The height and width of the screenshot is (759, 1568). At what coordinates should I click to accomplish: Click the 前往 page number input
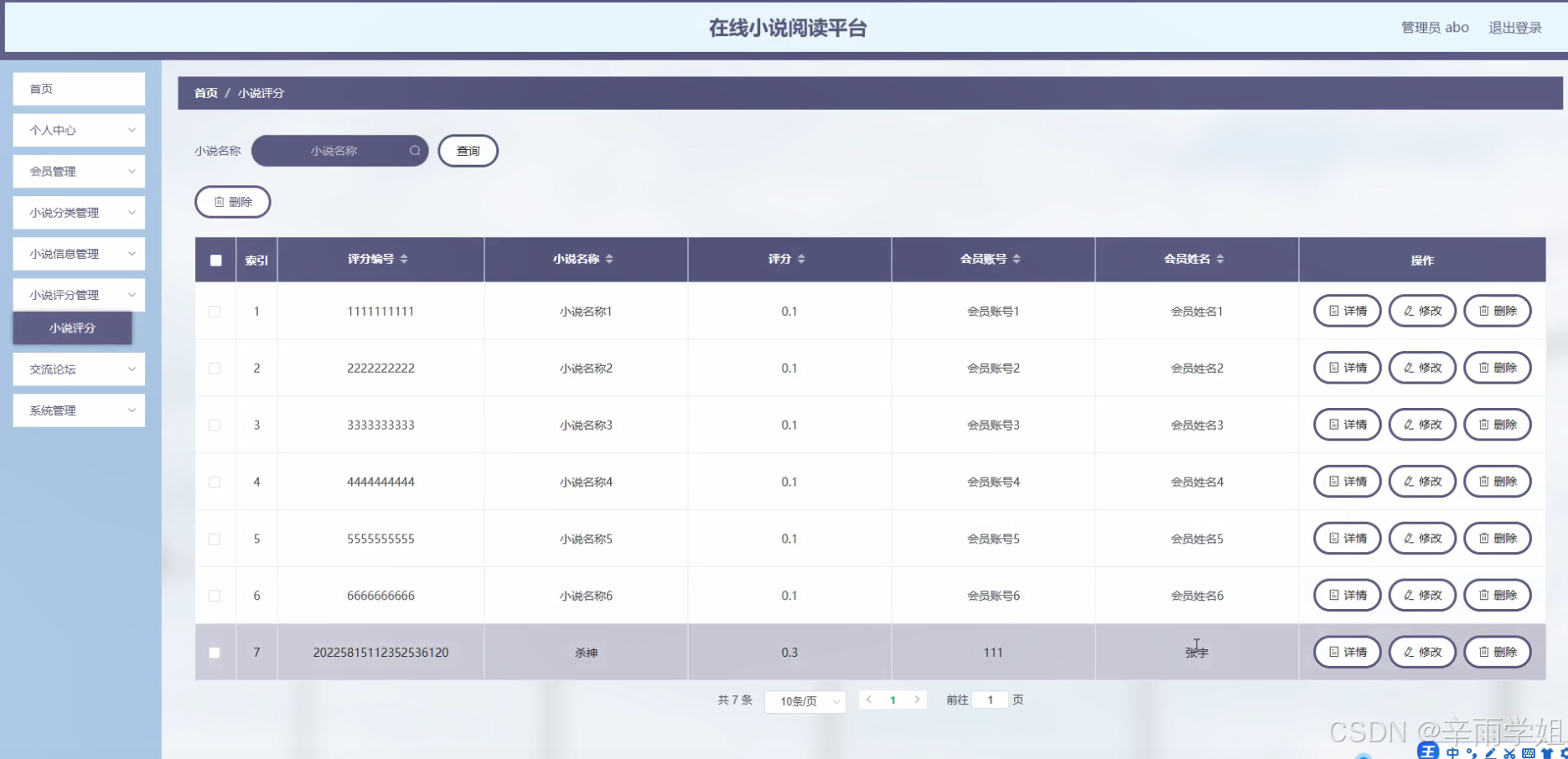tap(990, 700)
